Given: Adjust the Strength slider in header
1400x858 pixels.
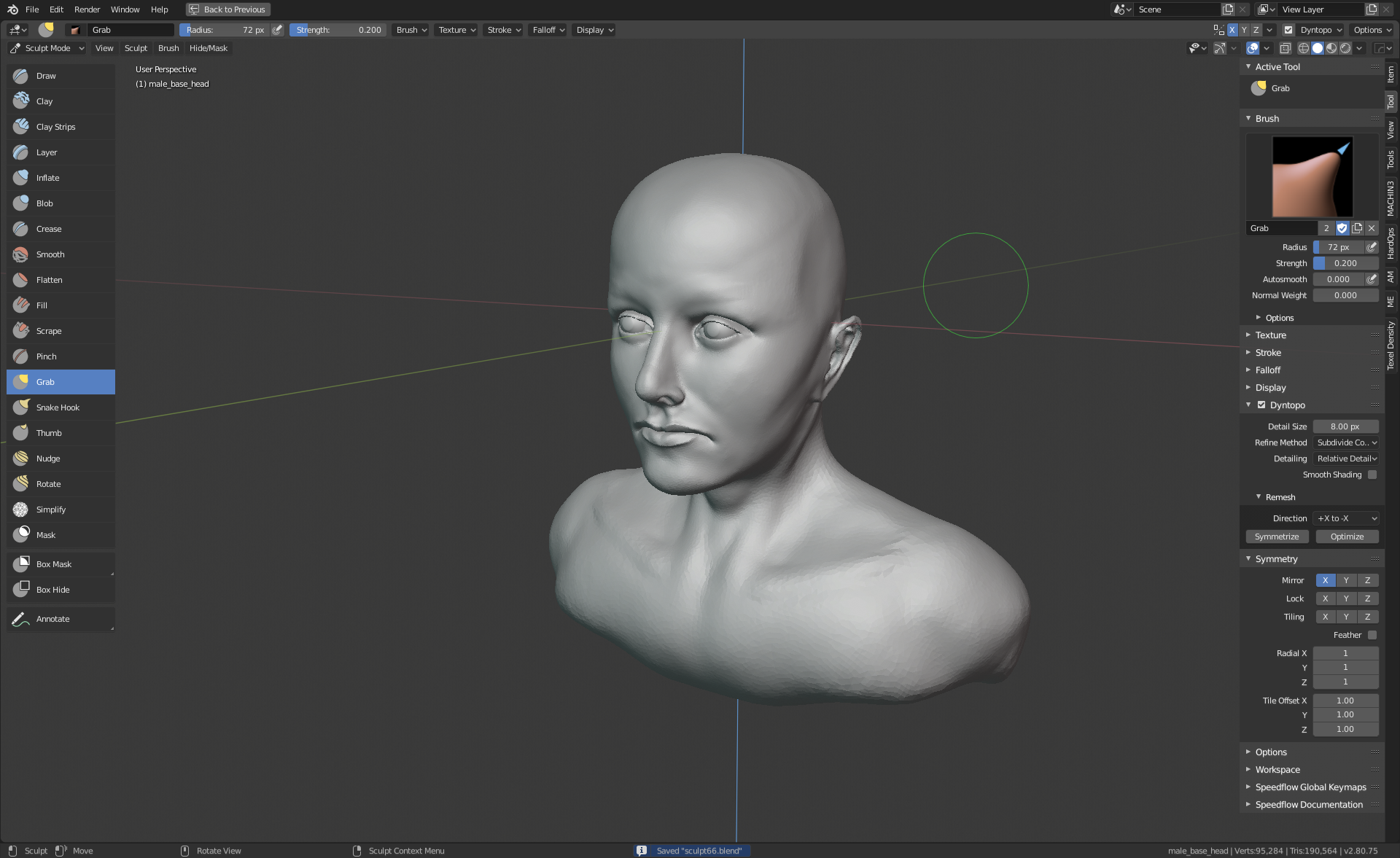Looking at the screenshot, I should pyautogui.click(x=338, y=30).
